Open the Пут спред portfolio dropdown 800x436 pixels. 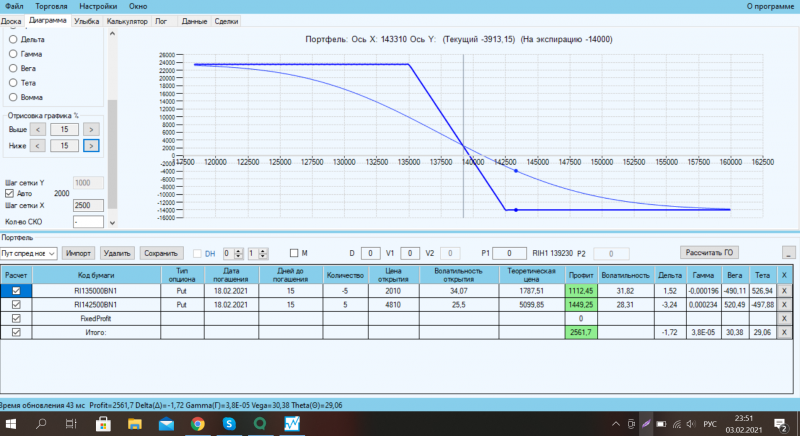29,253
